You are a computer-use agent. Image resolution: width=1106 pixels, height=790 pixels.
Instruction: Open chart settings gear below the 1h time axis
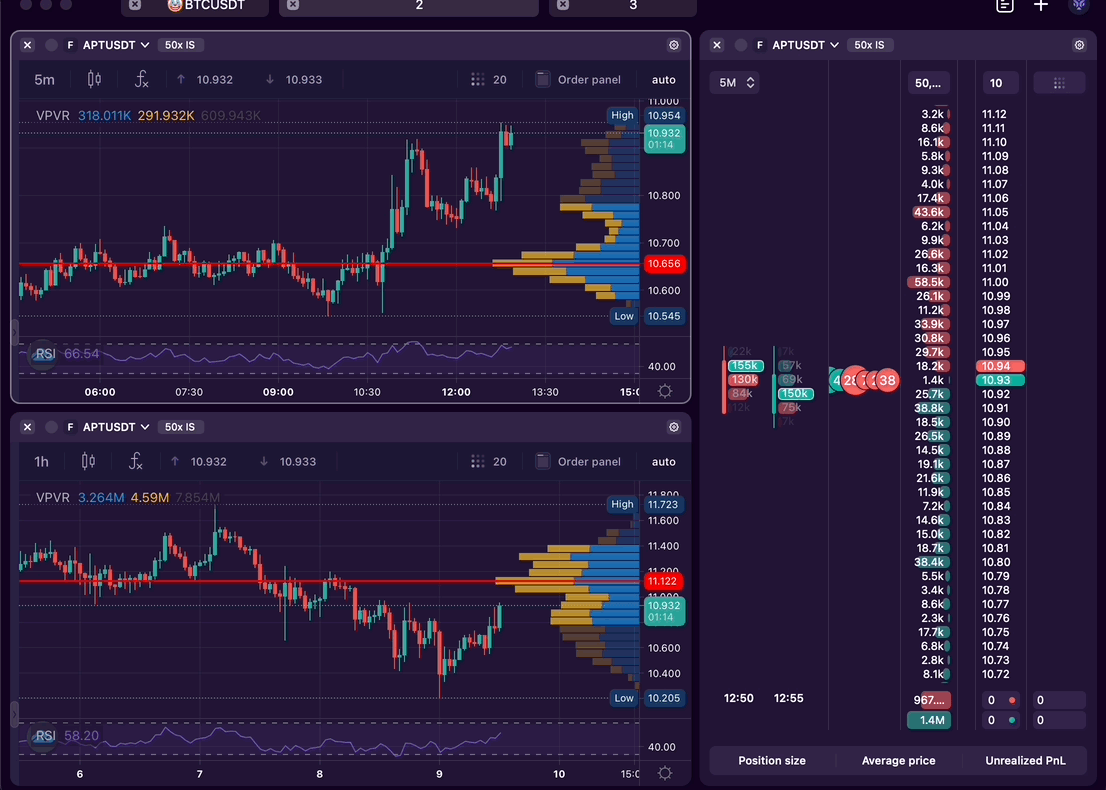665,773
